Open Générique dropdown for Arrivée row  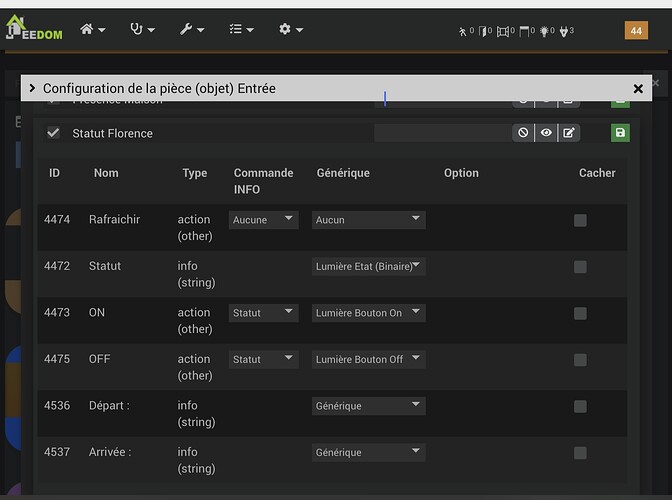pyautogui.click(x=369, y=452)
